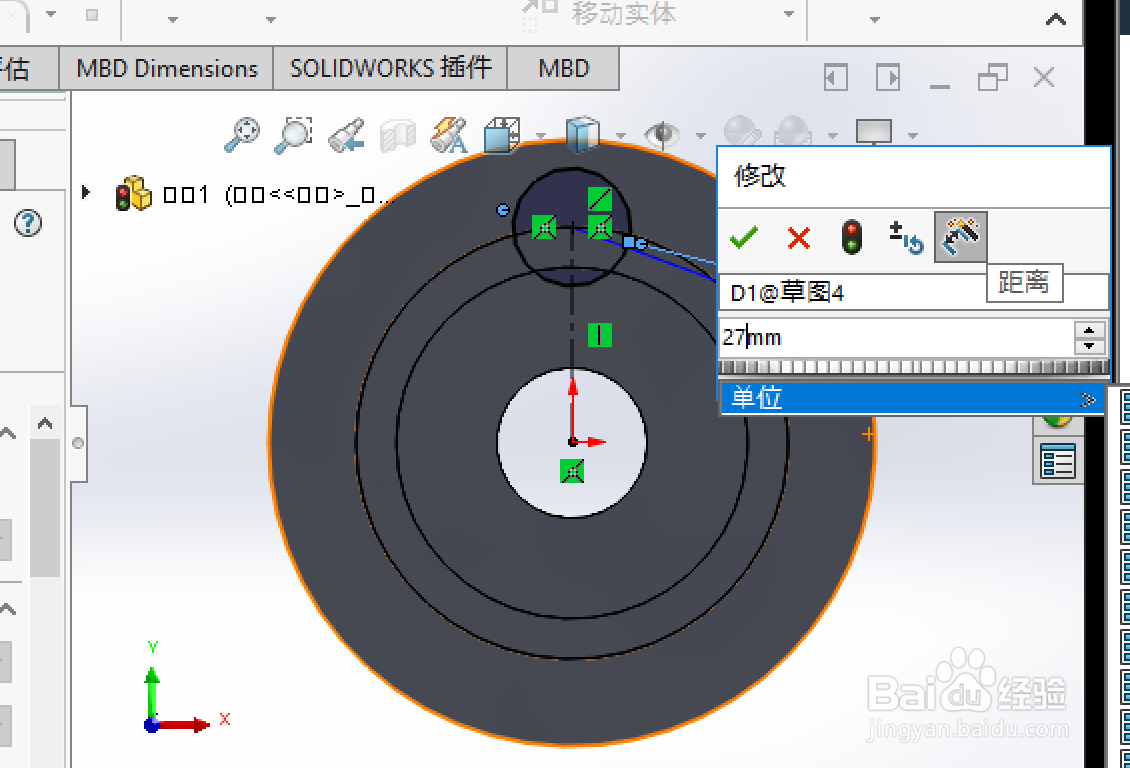Select the View Orientation cube icon
Screen dimensions: 1130x768
(500, 133)
